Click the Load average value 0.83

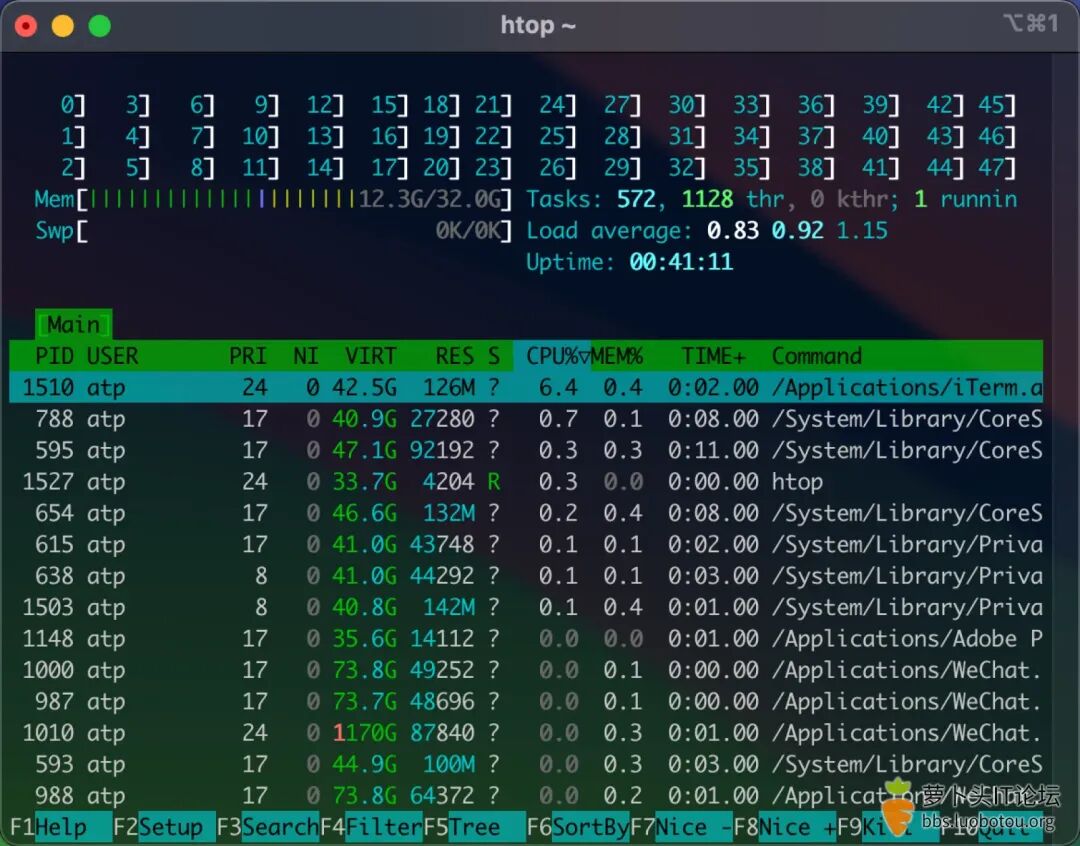click(x=733, y=230)
